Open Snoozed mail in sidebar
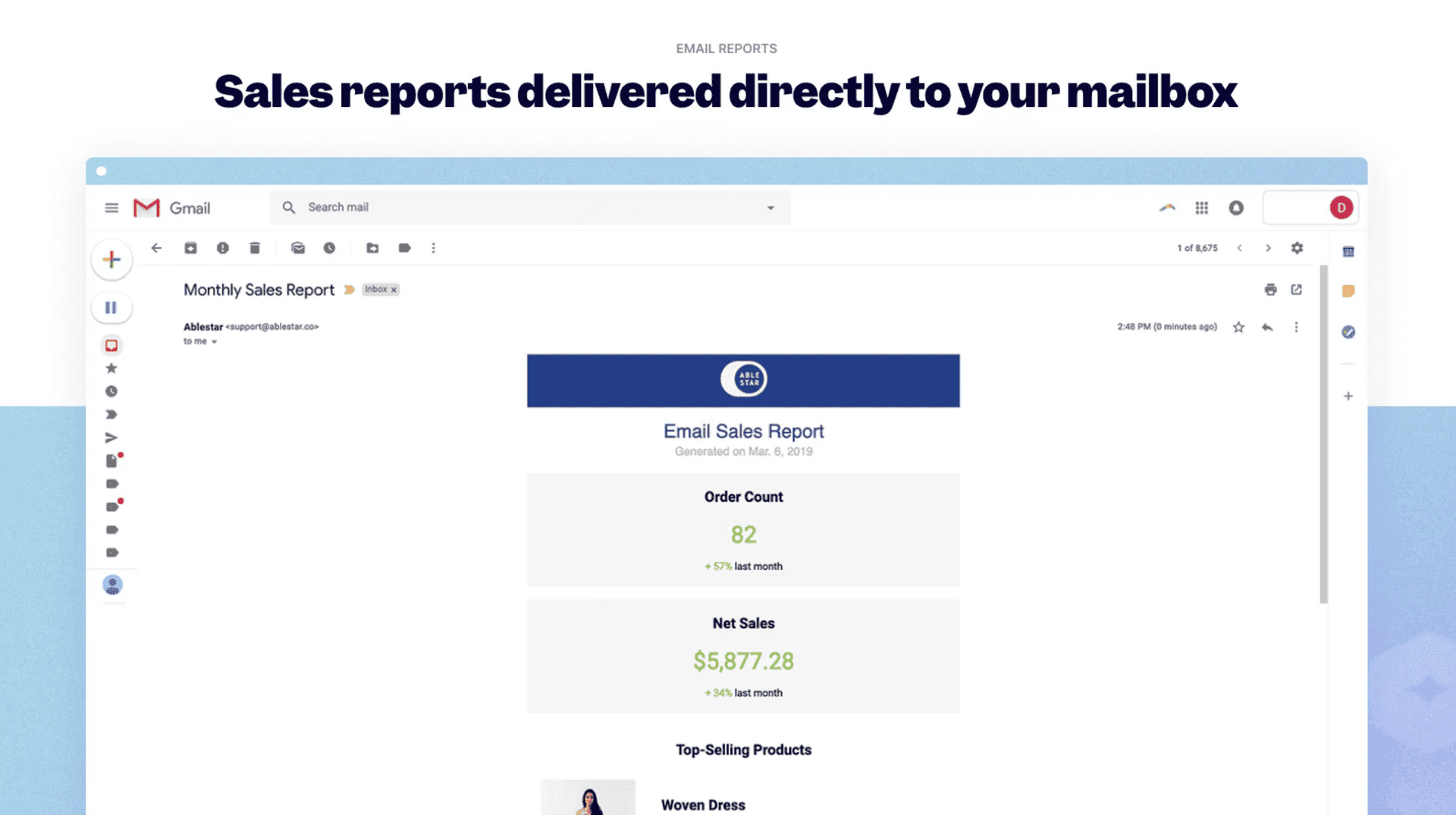Screen dimensions: 1456x815 111,391
